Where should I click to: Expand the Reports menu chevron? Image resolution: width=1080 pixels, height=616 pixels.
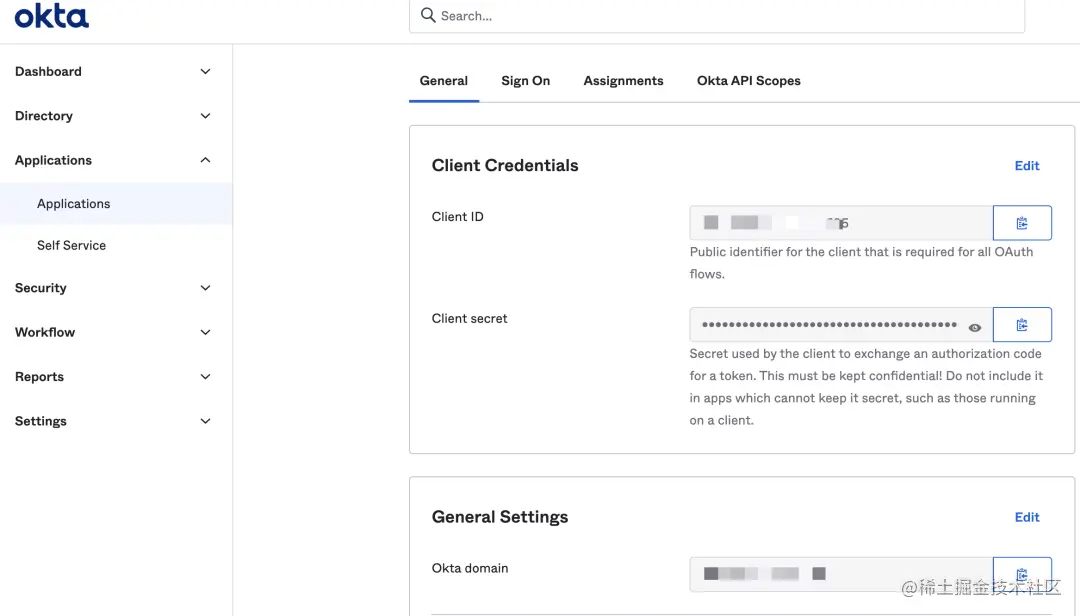click(205, 376)
